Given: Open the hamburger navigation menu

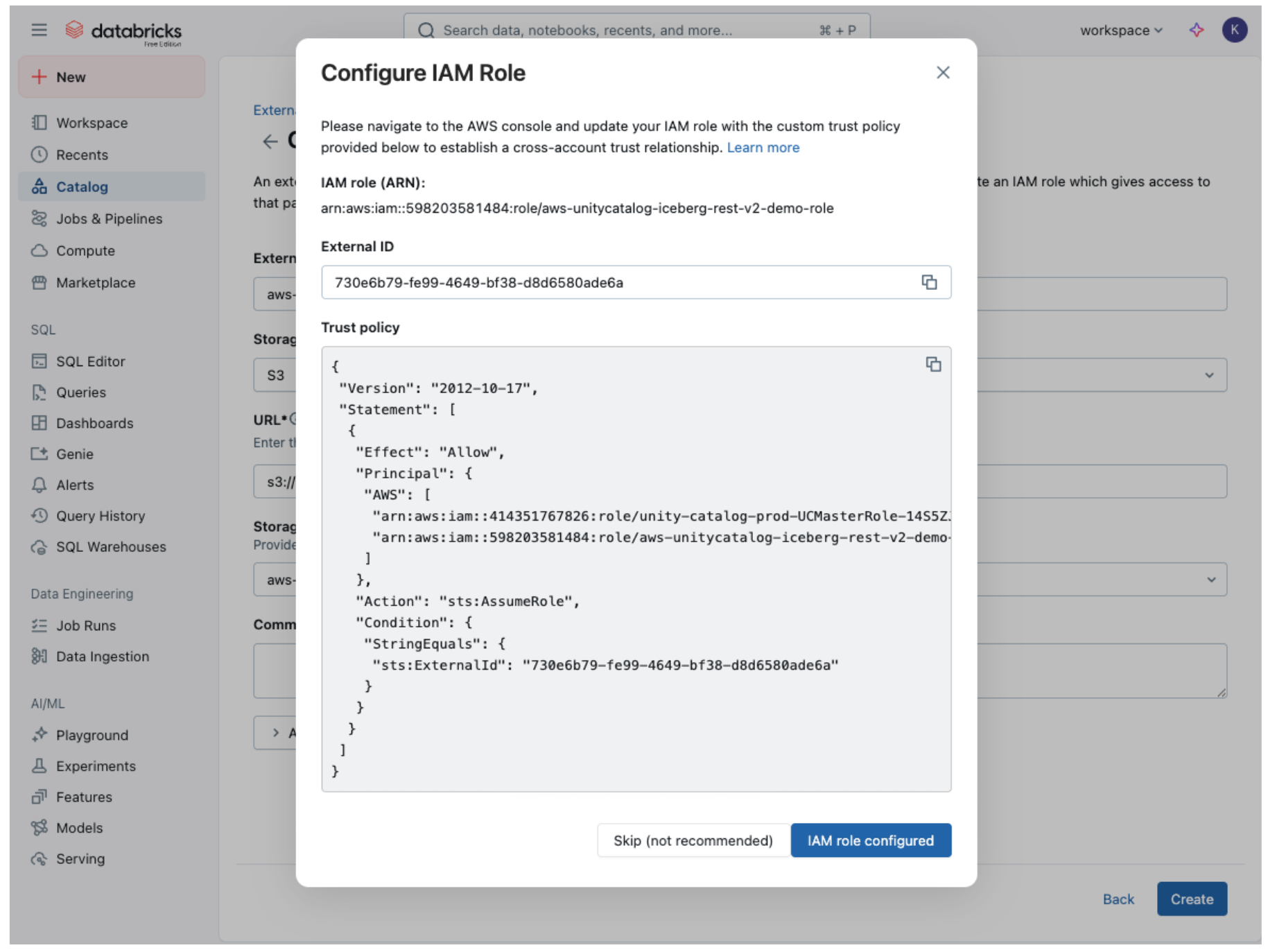Looking at the screenshot, I should tap(39, 30).
